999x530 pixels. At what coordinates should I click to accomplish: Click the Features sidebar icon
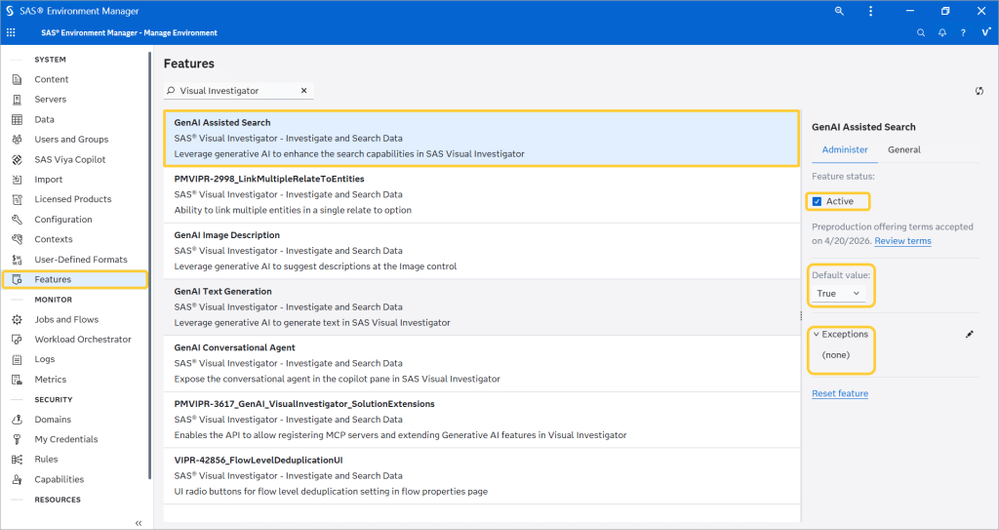[17, 280]
